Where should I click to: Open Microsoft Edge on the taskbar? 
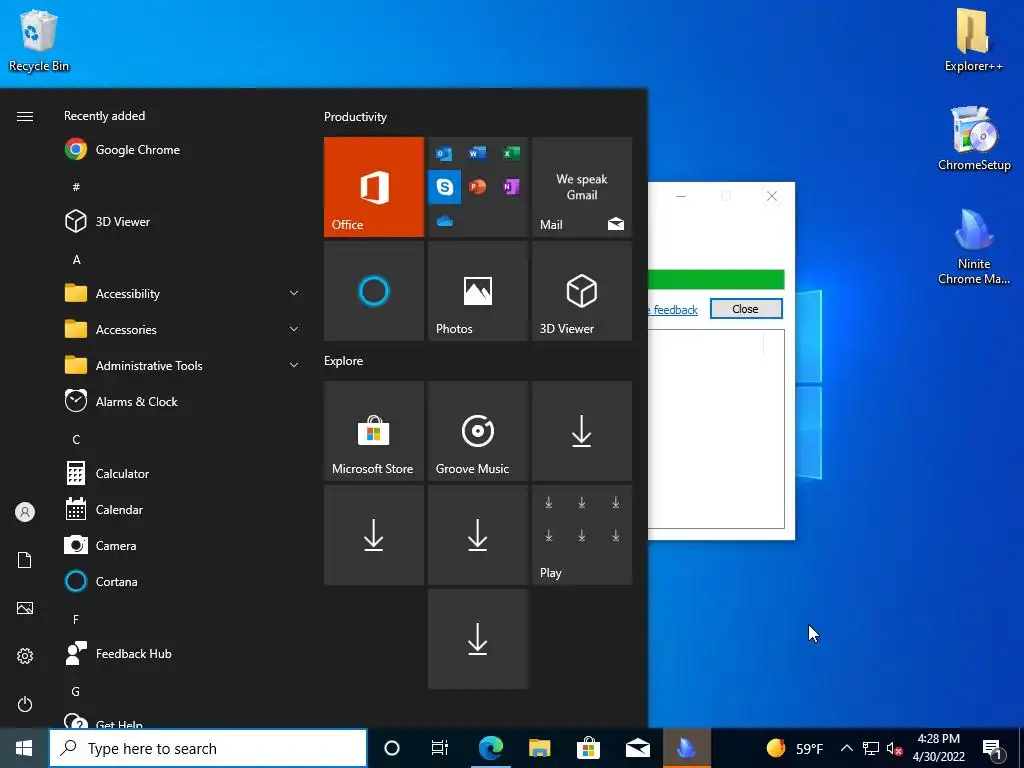[x=490, y=748]
